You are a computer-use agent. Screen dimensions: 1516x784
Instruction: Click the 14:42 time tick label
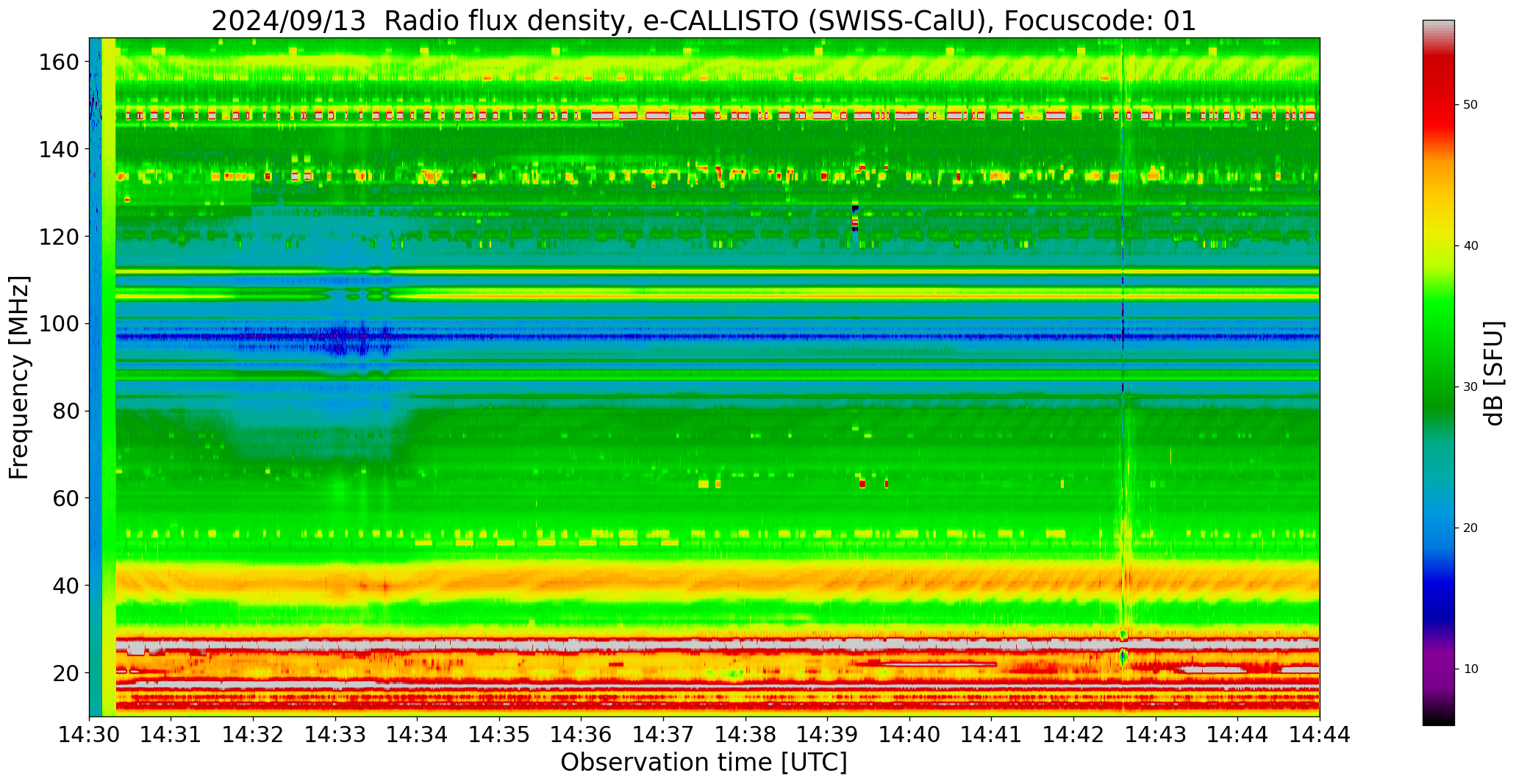1073,734
